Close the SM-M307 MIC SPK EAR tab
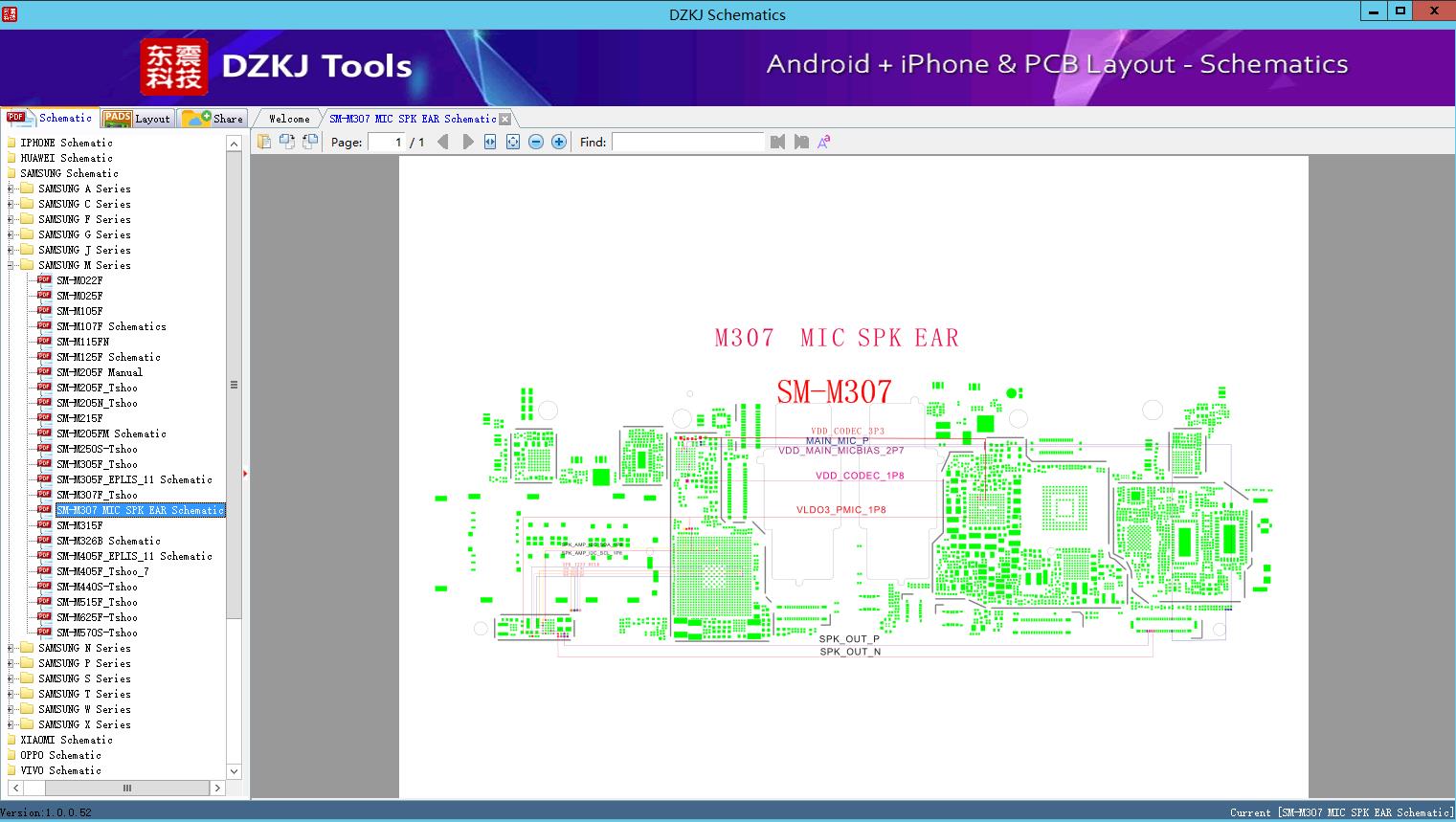This screenshot has height=822, width=1456. [x=505, y=119]
